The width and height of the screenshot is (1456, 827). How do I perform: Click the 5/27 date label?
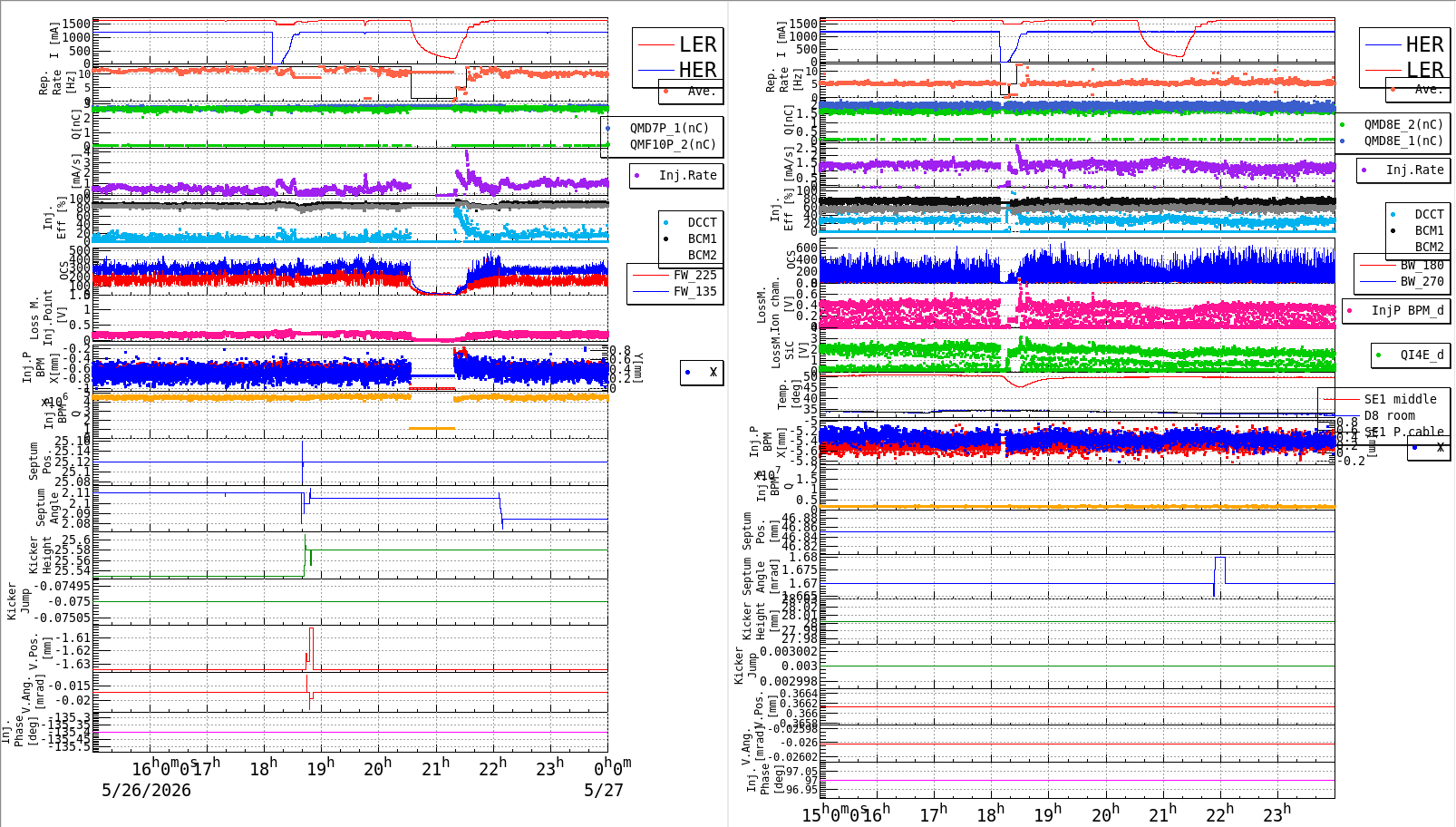604,790
